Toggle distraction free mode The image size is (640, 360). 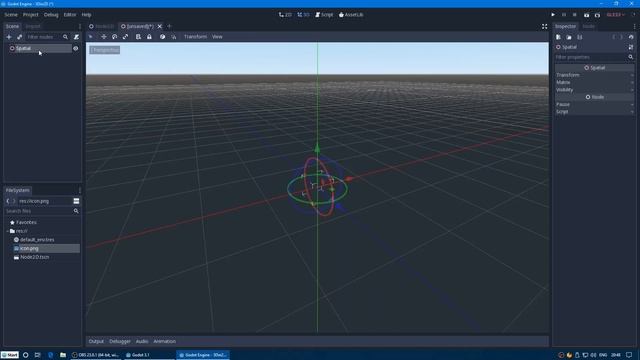point(544,26)
